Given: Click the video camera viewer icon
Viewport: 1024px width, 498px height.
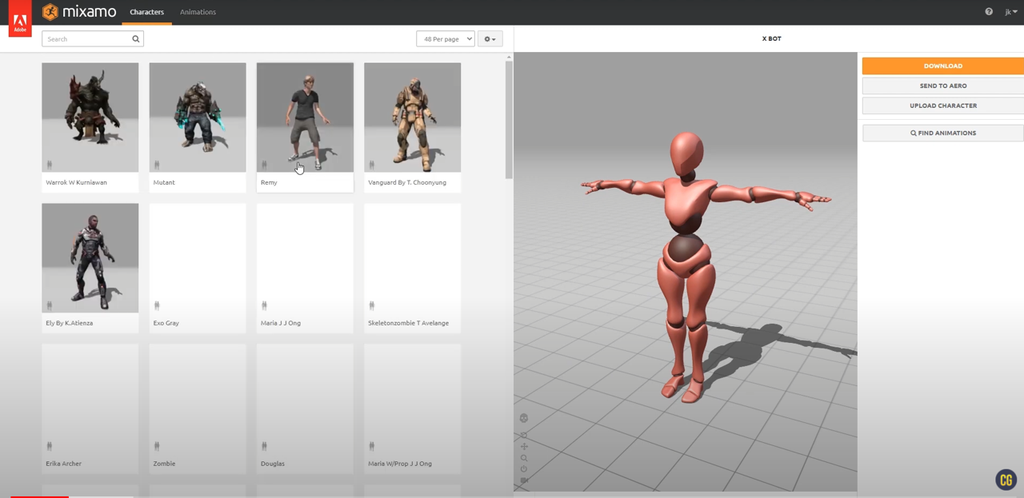Looking at the screenshot, I should click(x=524, y=480).
